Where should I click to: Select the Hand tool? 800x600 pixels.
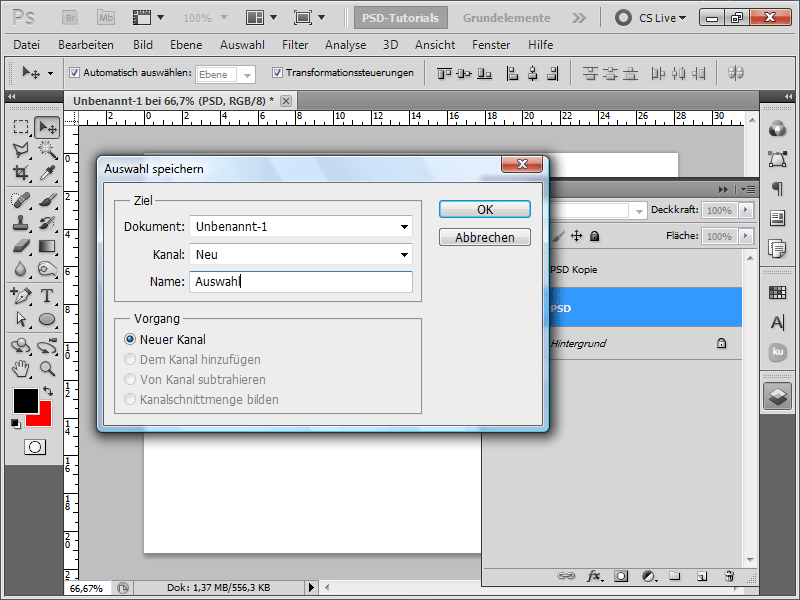(x=21, y=368)
